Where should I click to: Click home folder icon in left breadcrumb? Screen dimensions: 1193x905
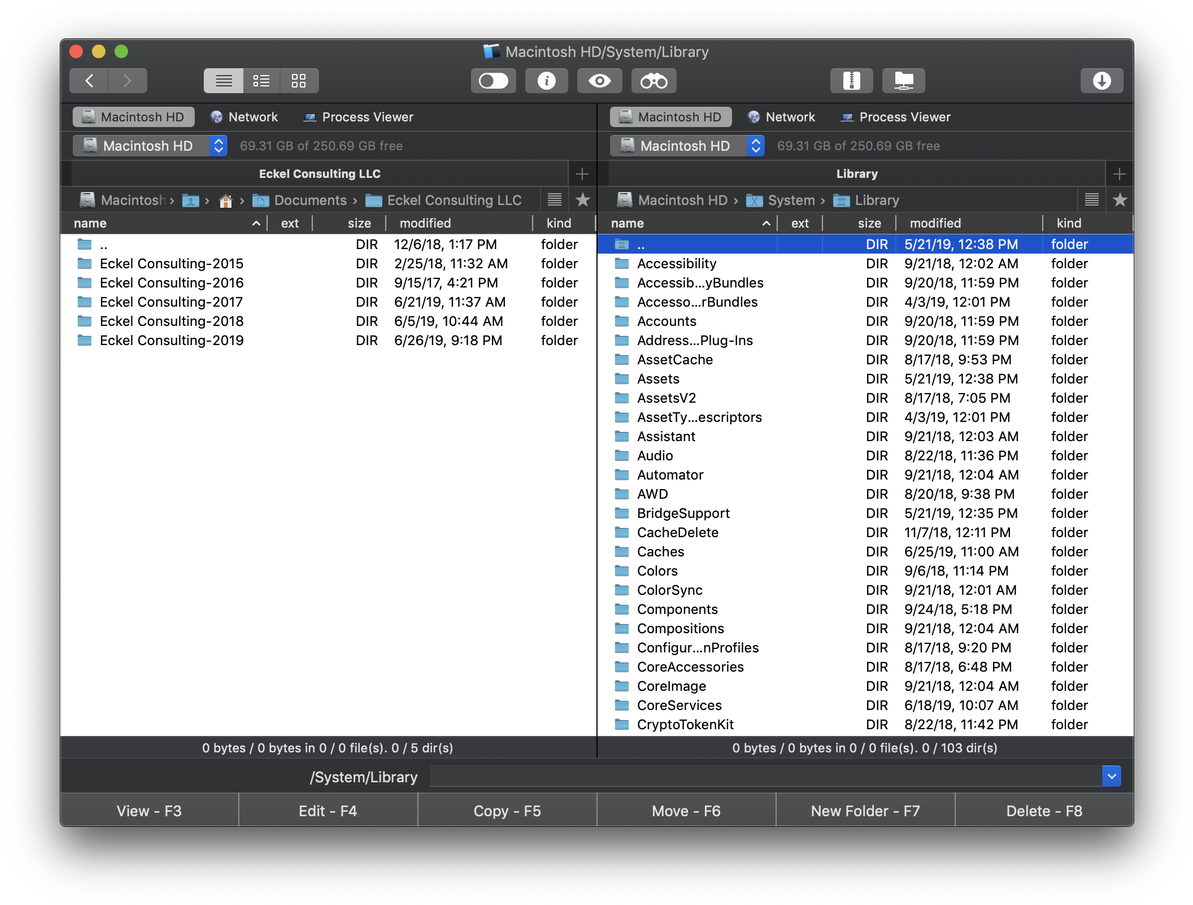pos(225,200)
